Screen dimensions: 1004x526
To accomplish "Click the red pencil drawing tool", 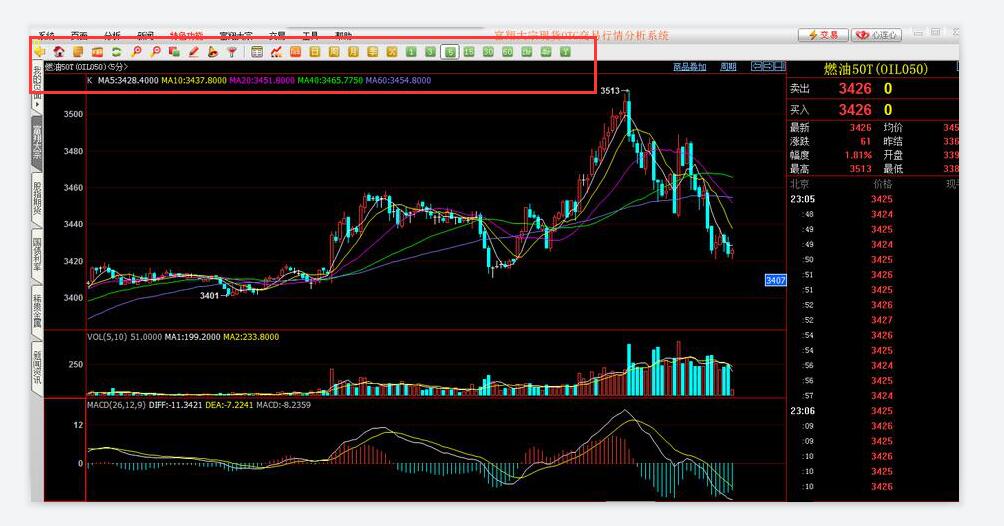I will [x=194, y=51].
